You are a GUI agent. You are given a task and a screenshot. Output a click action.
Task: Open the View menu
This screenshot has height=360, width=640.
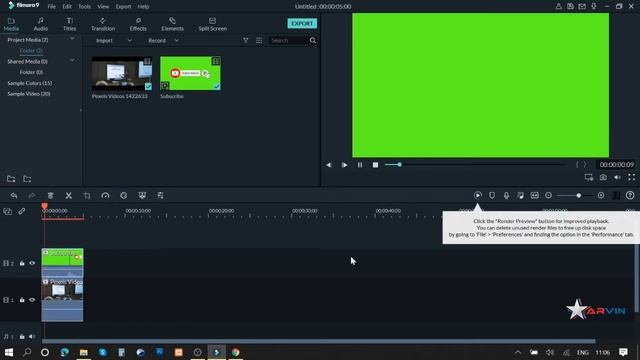click(x=103, y=7)
